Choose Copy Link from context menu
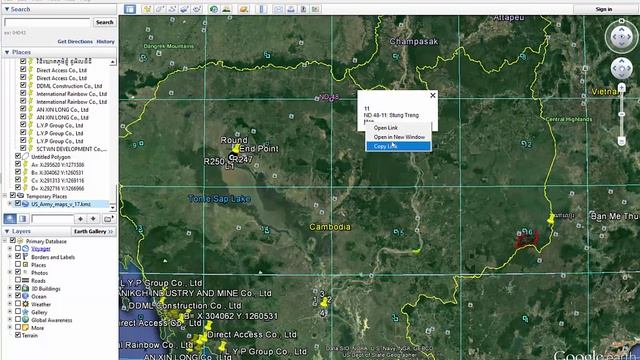Viewport: 640px width, 360px height. (x=398, y=146)
